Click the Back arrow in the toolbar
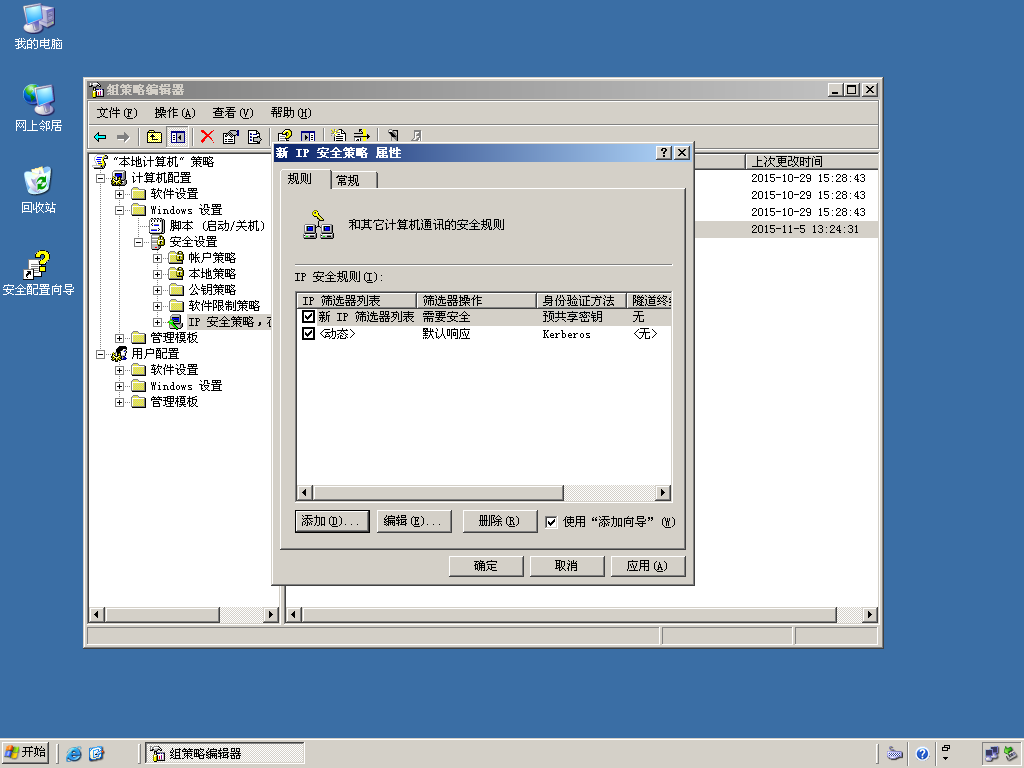 (x=100, y=136)
